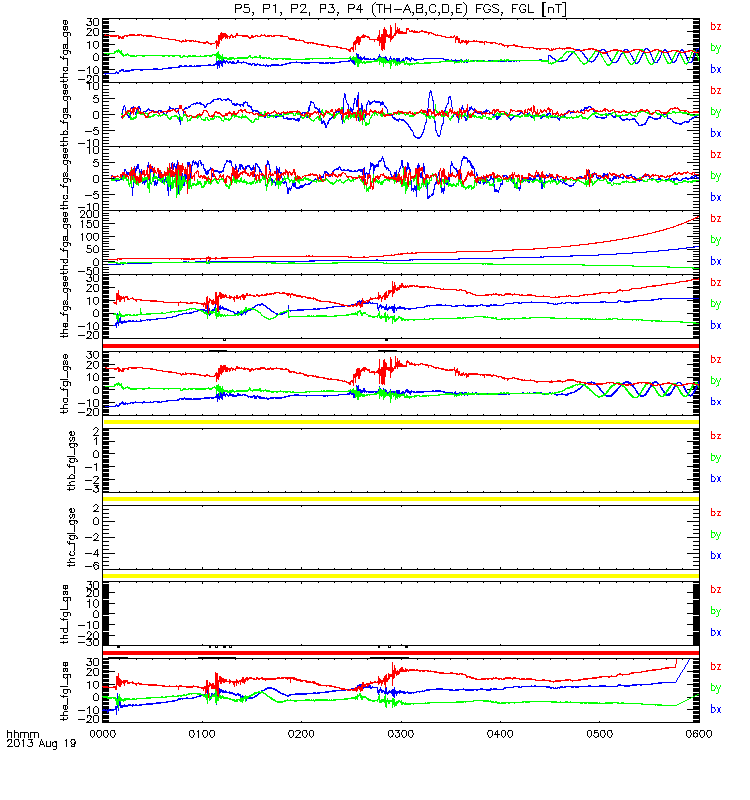Click the -6 tick of thc_fgl_gse panel
750x800 pixels.
(92, 566)
